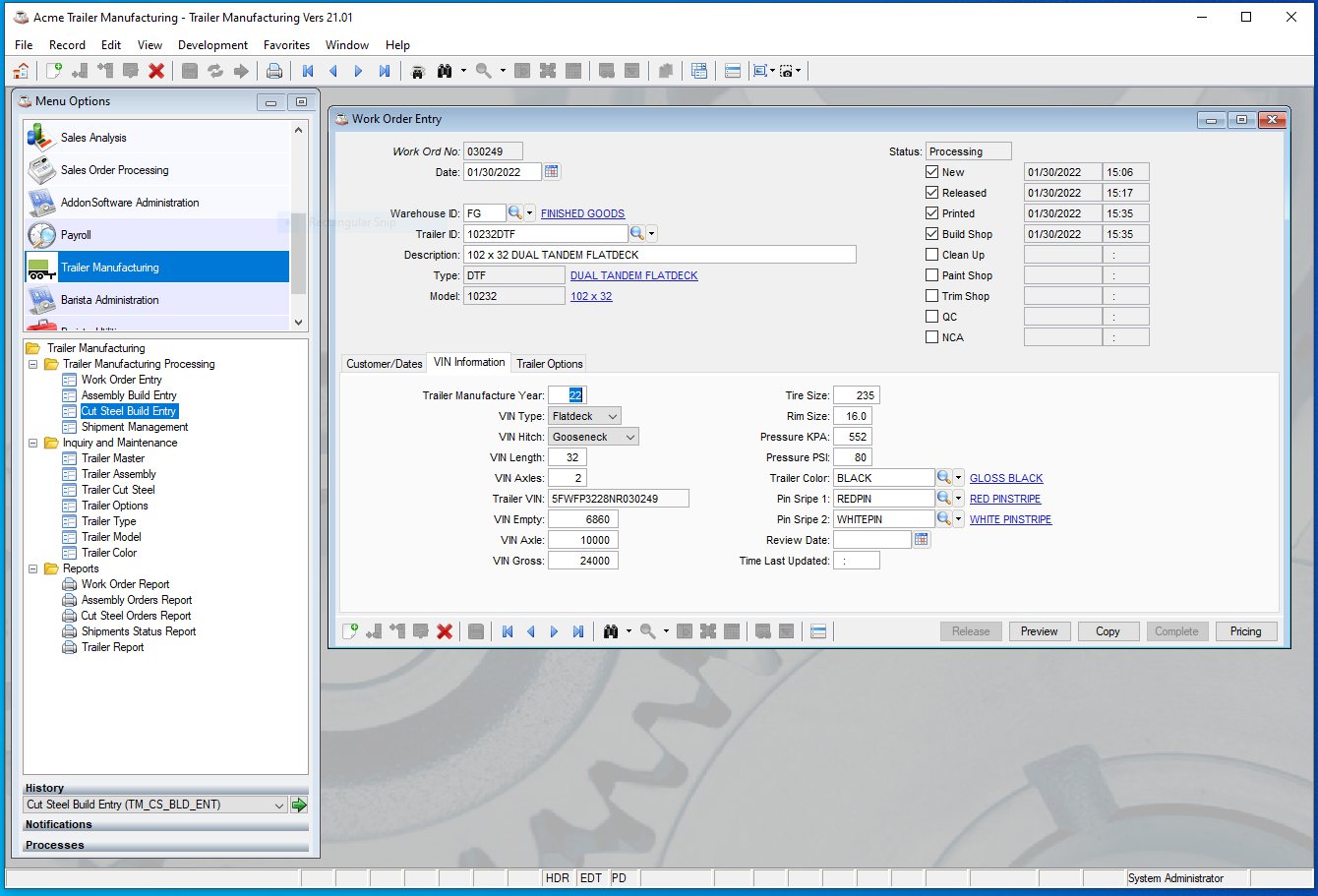This screenshot has width=1318, height=896.
Task: Collapse the Reports folder in tree
Action: coord(33,568)
